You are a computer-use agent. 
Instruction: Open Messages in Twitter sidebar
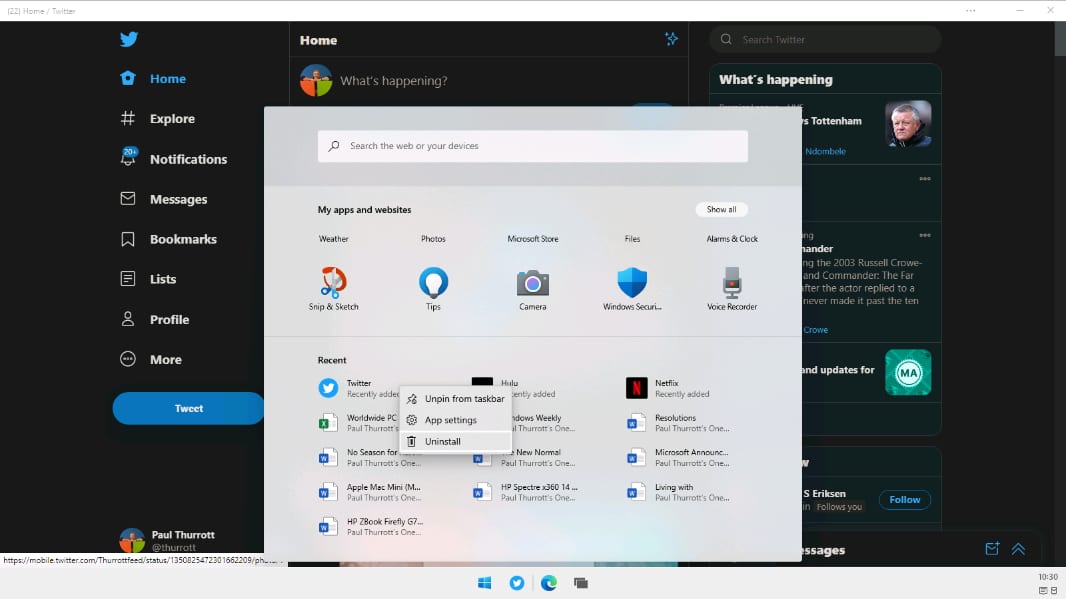(163, 199)
